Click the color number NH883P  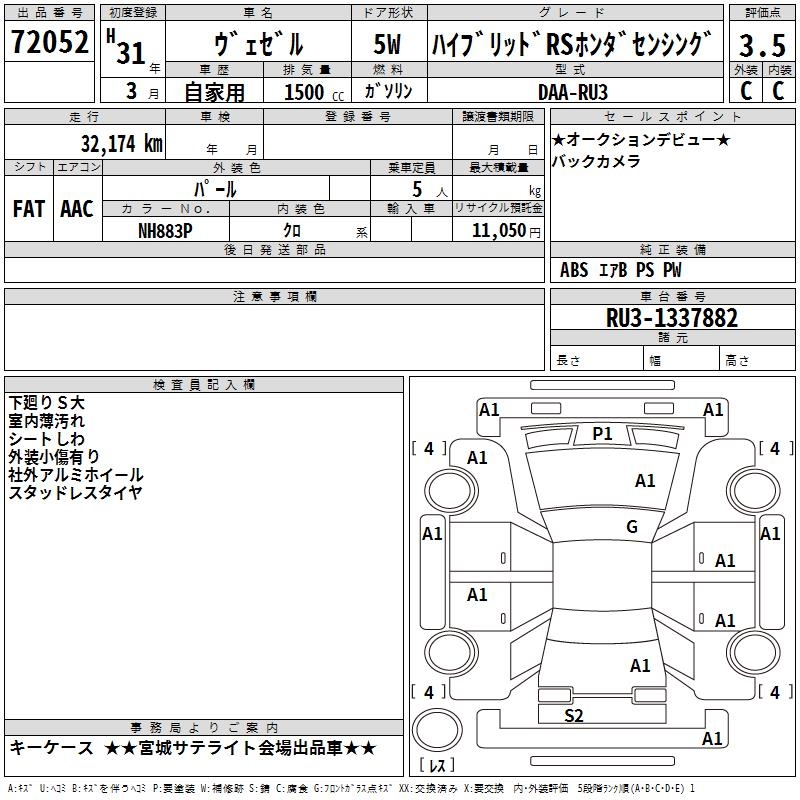[165, 231]
